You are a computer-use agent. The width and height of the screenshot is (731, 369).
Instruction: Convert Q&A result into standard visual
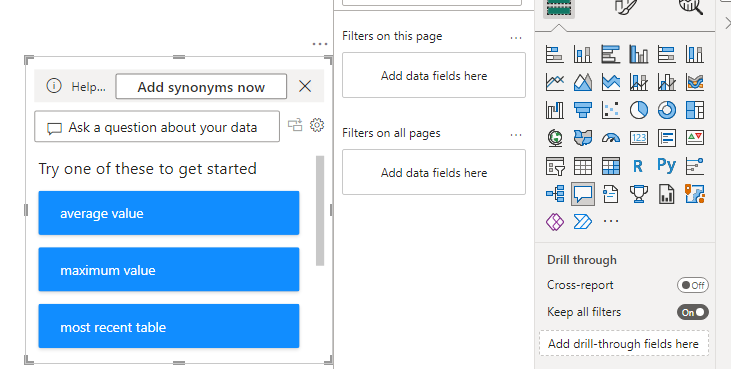coord(295,125)
